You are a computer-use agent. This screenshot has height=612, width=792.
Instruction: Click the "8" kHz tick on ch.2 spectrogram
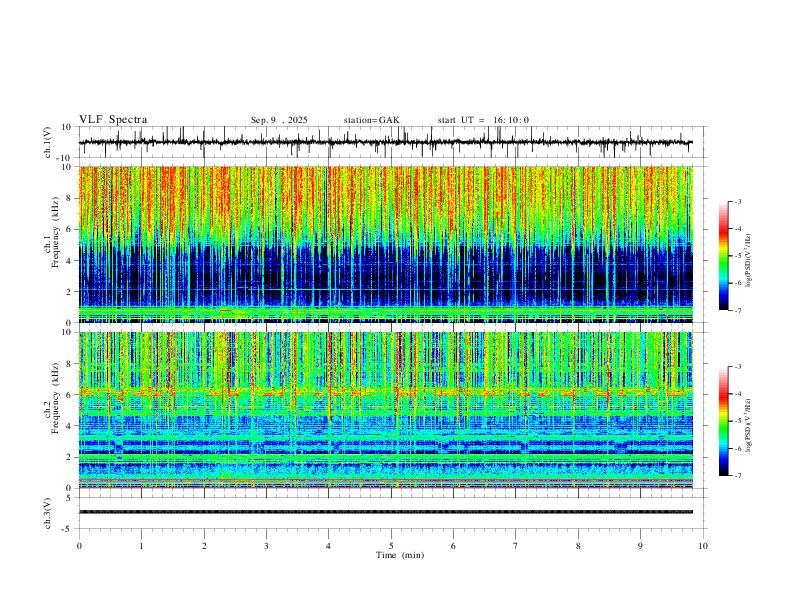(x=70, y=364)
